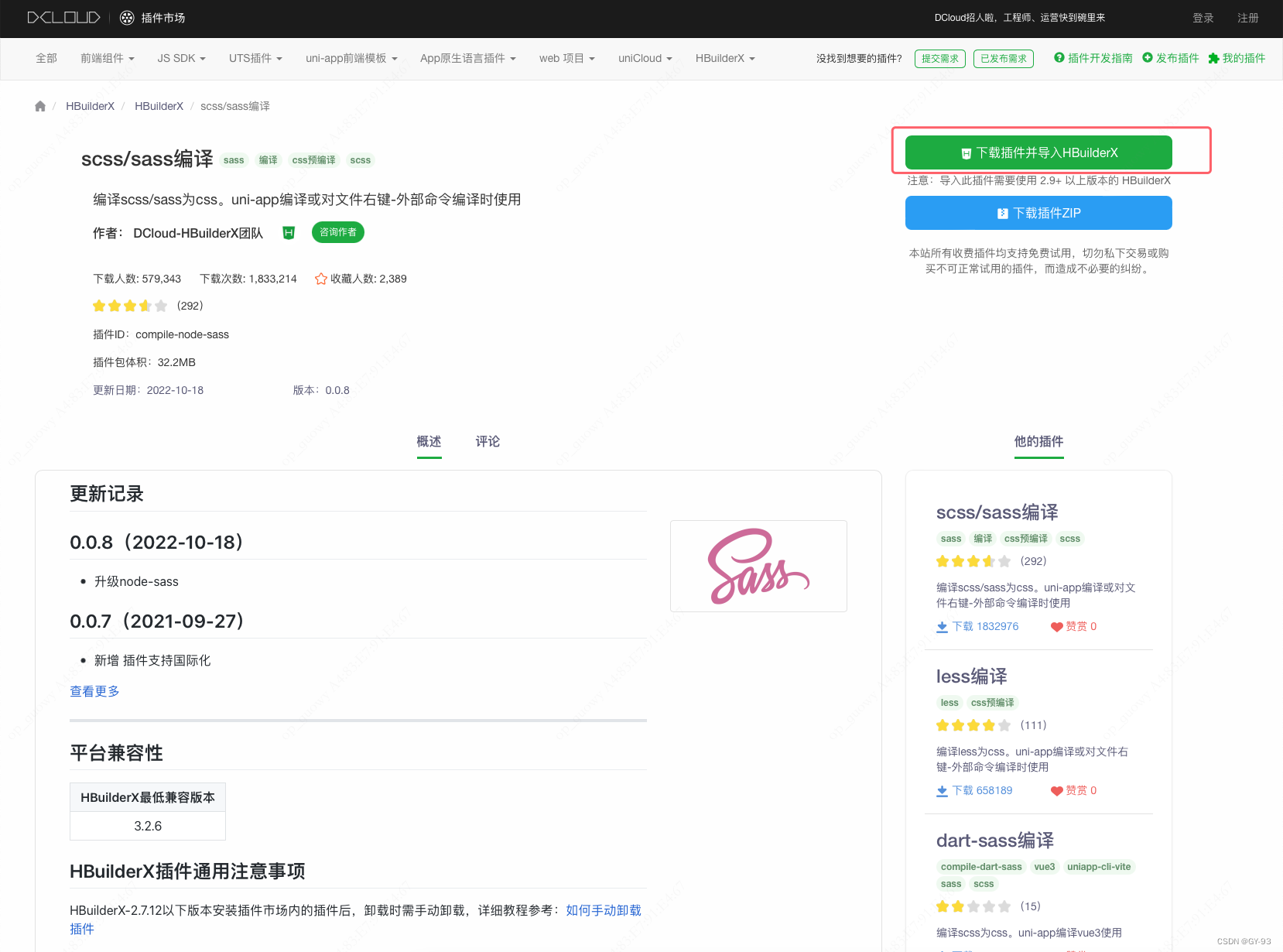
Task: Click the HBuilderX green badge icon beside author
Action: 289,232
